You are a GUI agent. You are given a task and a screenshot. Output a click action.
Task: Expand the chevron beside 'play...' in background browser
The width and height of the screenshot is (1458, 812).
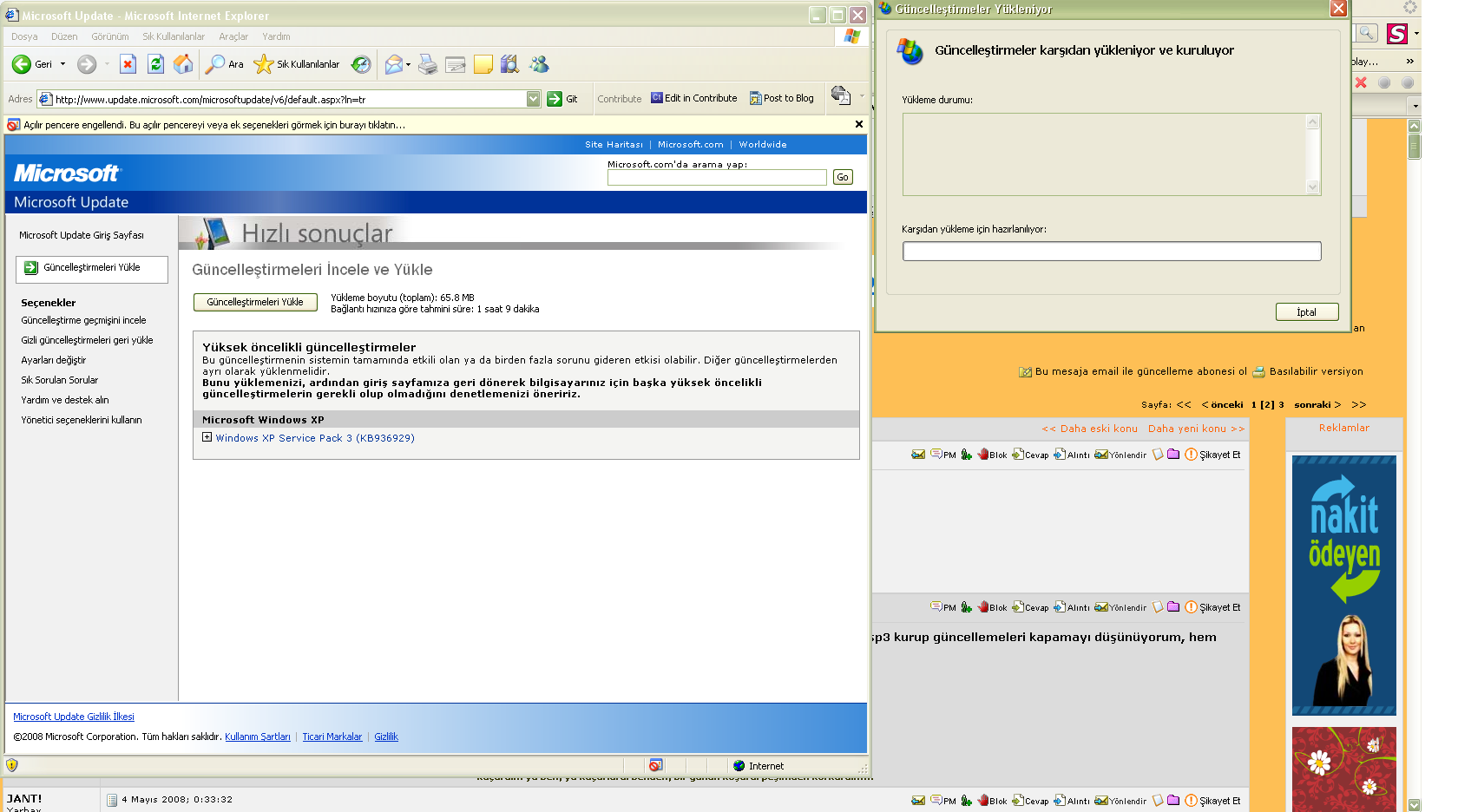(1410, 62)
